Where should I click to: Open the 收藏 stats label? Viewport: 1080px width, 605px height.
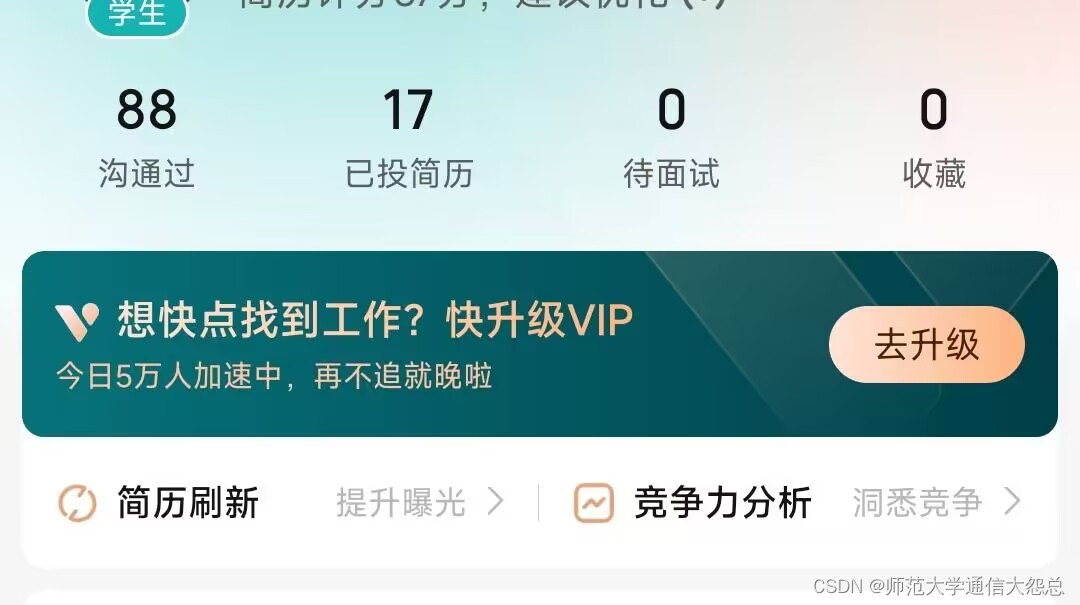pyautogui.click(x=934, y=173)
